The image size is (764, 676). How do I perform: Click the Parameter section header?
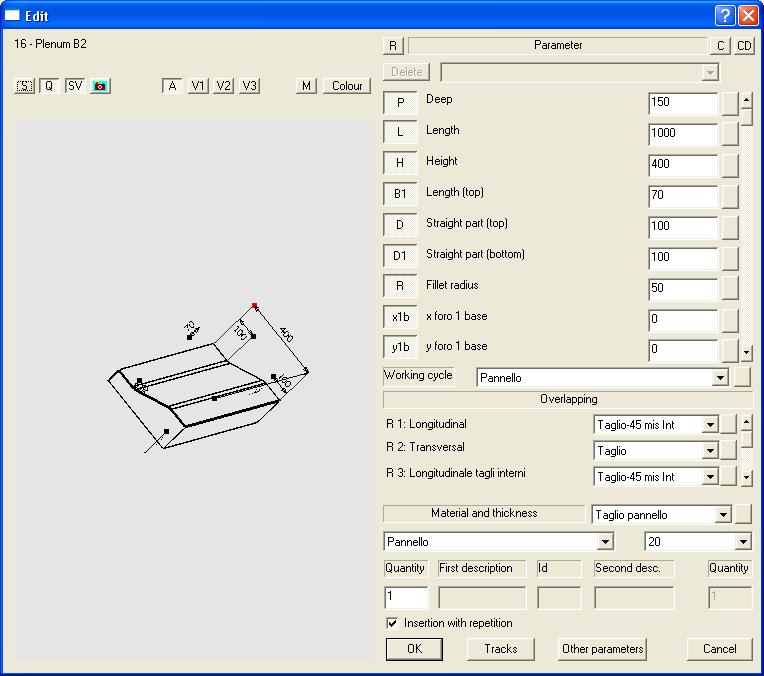[557, 46]
